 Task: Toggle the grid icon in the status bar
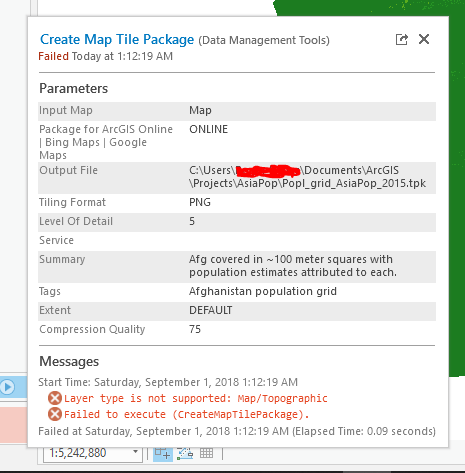point(206,453)
